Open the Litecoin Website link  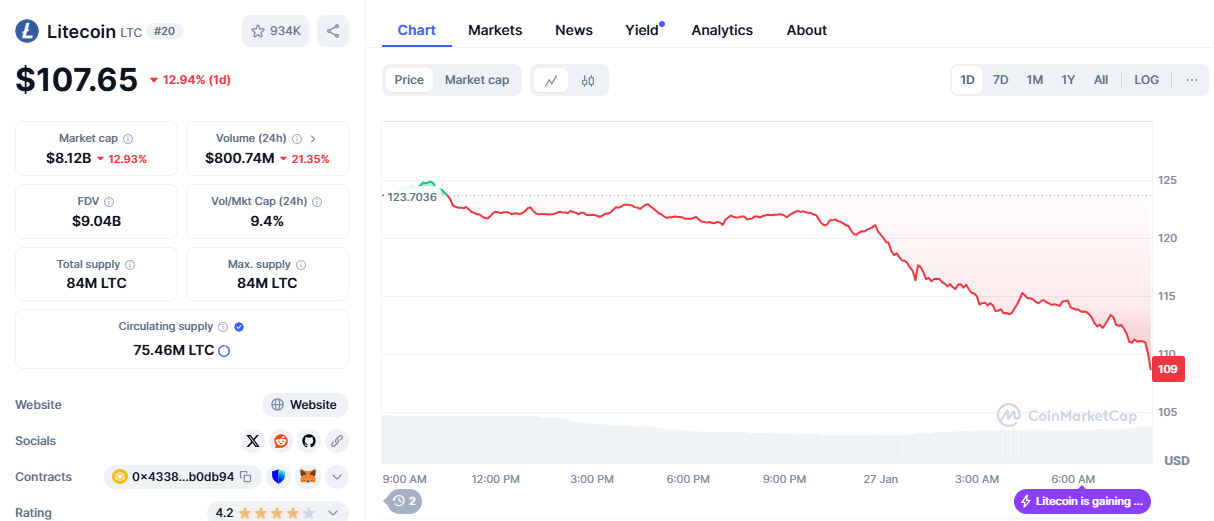(305, 405)
